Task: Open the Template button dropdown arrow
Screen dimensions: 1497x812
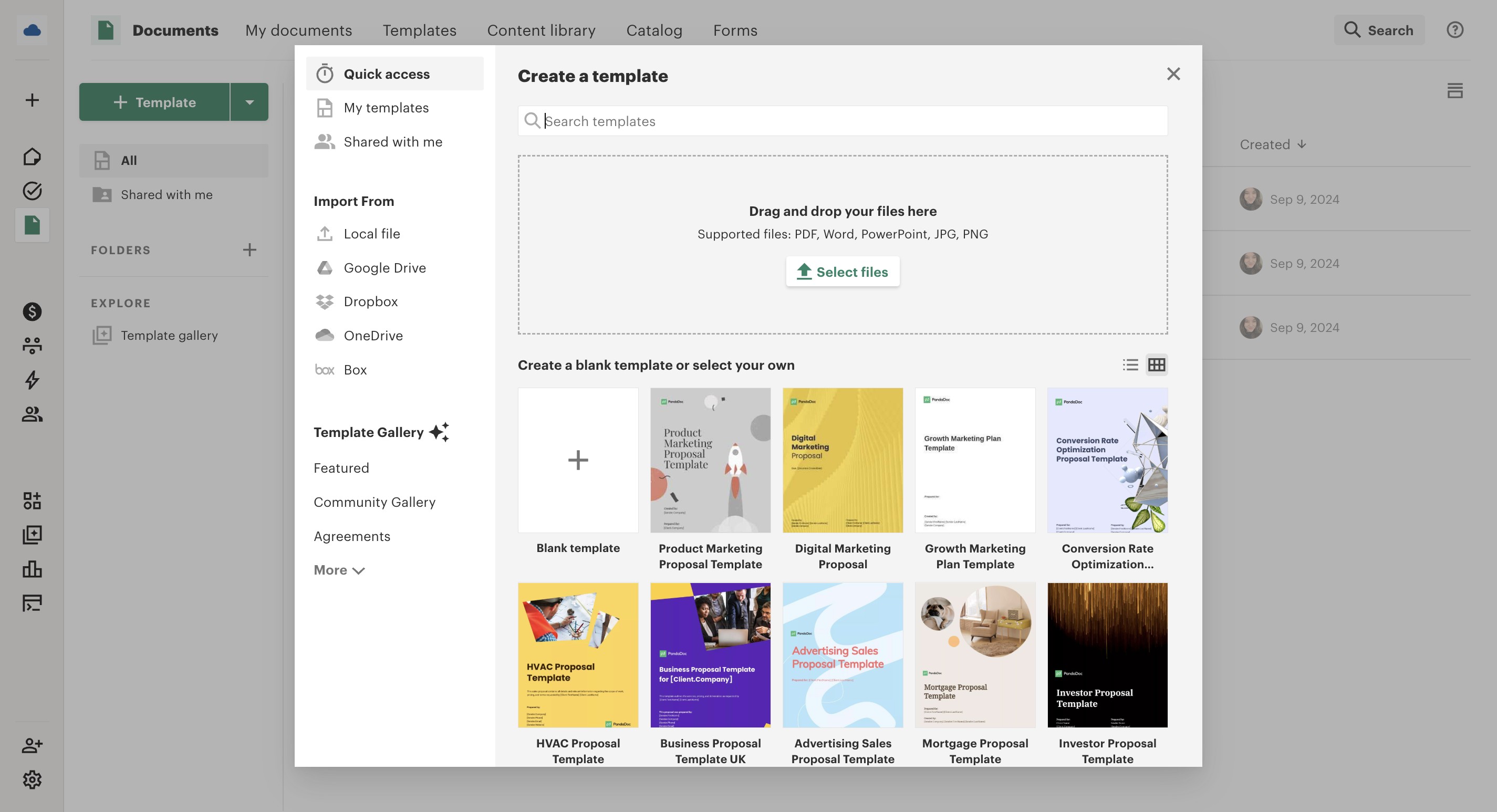Action: click(x=250, y=102)
